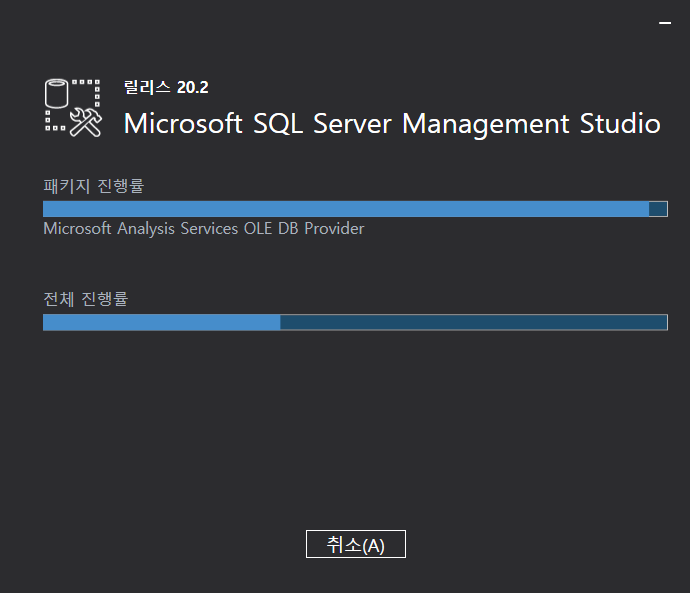Click the word "Microsoft" in the large title
Screen dimensions: 690x593
pyautogui.click(x=183, y=124)
